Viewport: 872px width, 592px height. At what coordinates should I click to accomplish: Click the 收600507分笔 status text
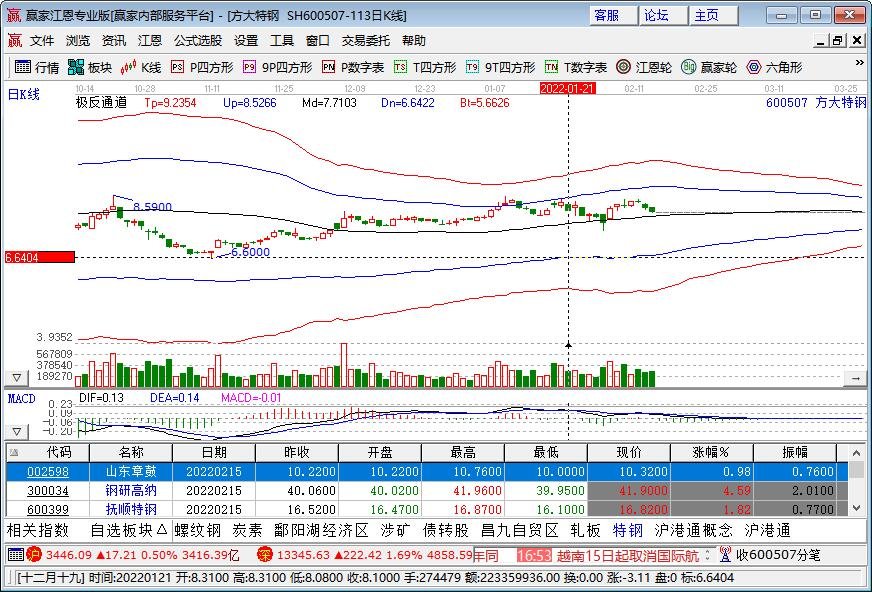point(778,554)
